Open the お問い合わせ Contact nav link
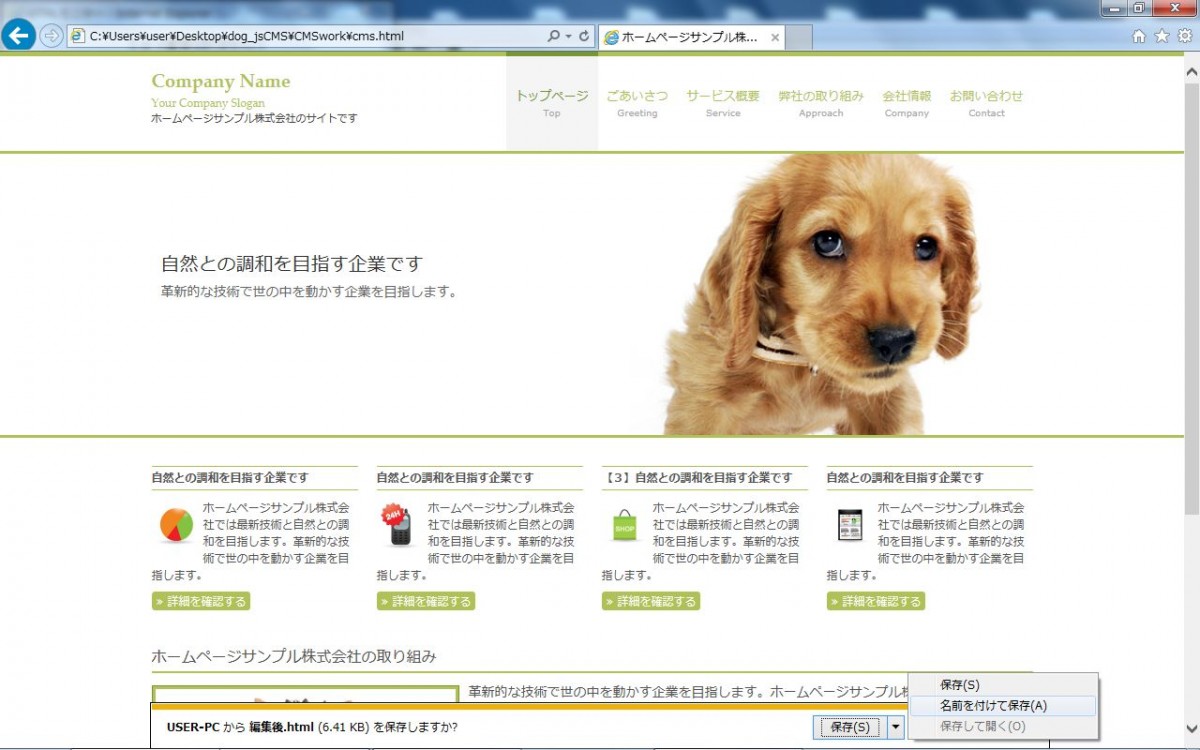The image size is (1200, 750). (986, 102)
